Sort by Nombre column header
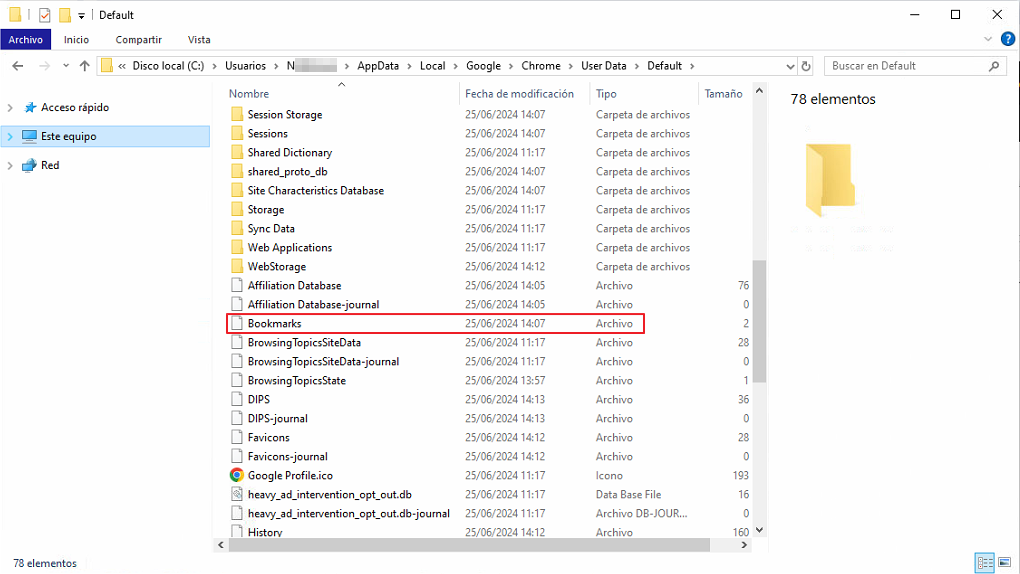 [x=248, y=94]
